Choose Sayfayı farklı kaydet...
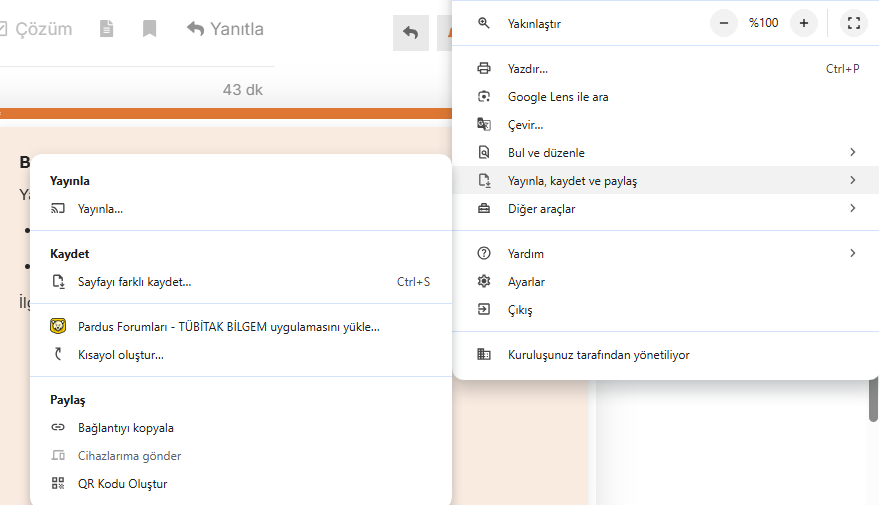 pos(134,282)
